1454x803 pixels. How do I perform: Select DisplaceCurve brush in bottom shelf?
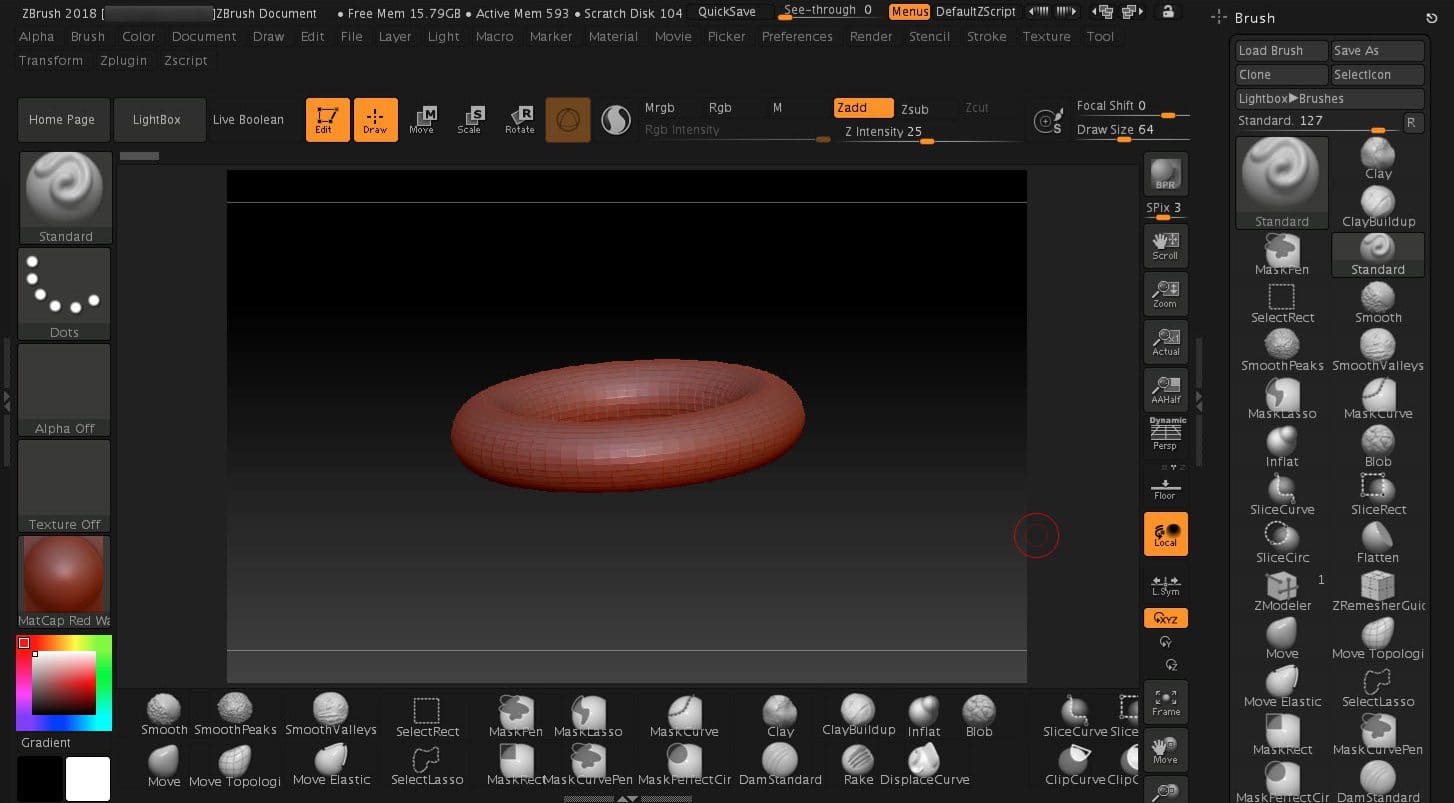point(924,765)
